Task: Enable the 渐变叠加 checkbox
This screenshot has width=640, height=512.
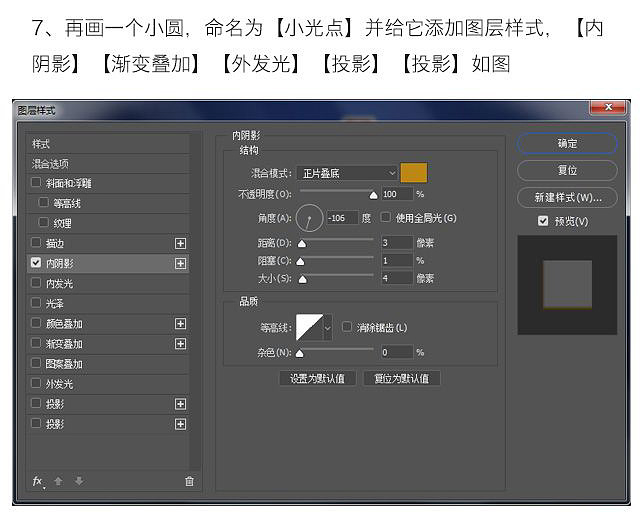Action: pyautogui.click(x=36, y=343)
